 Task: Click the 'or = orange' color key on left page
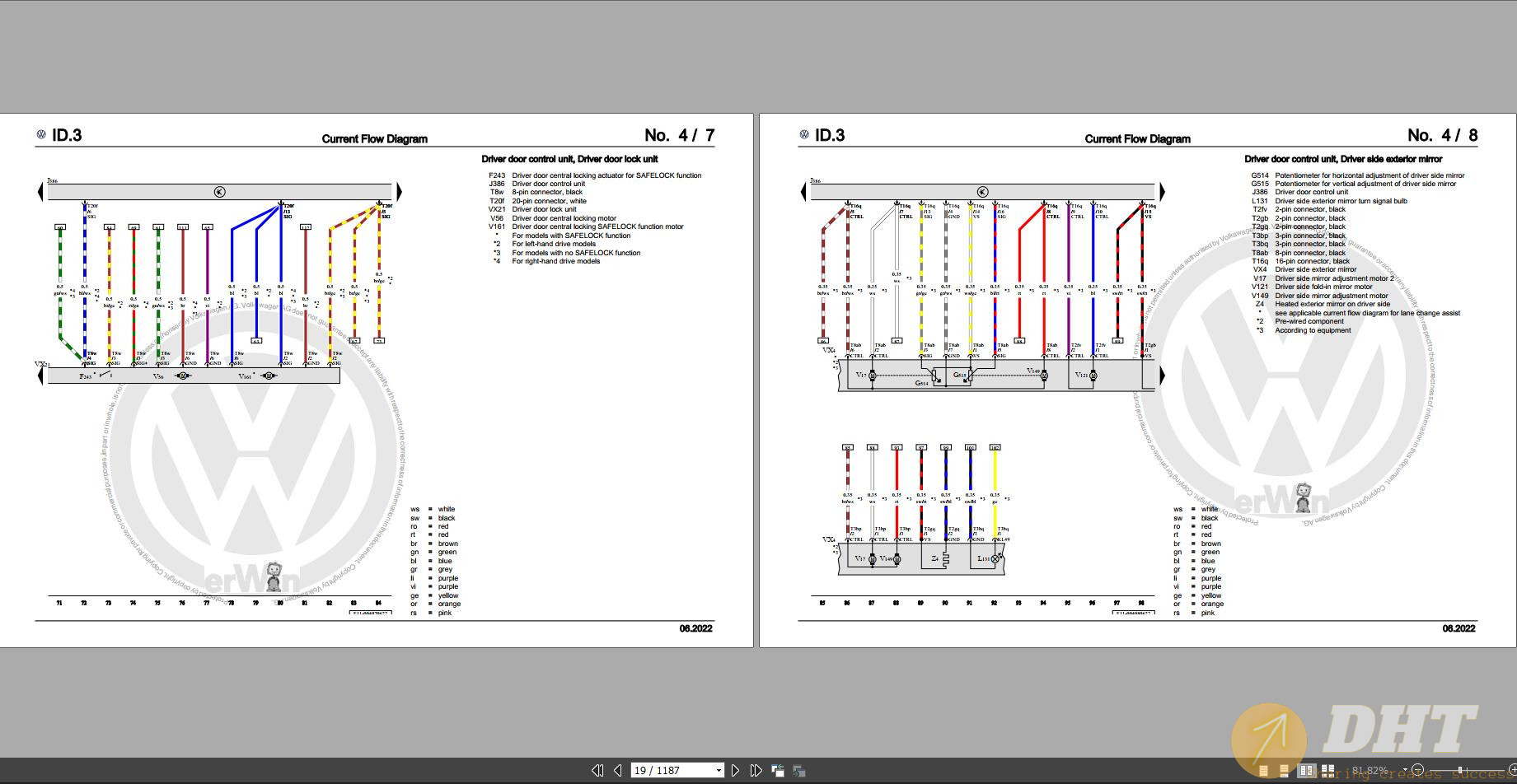[436, 604]
